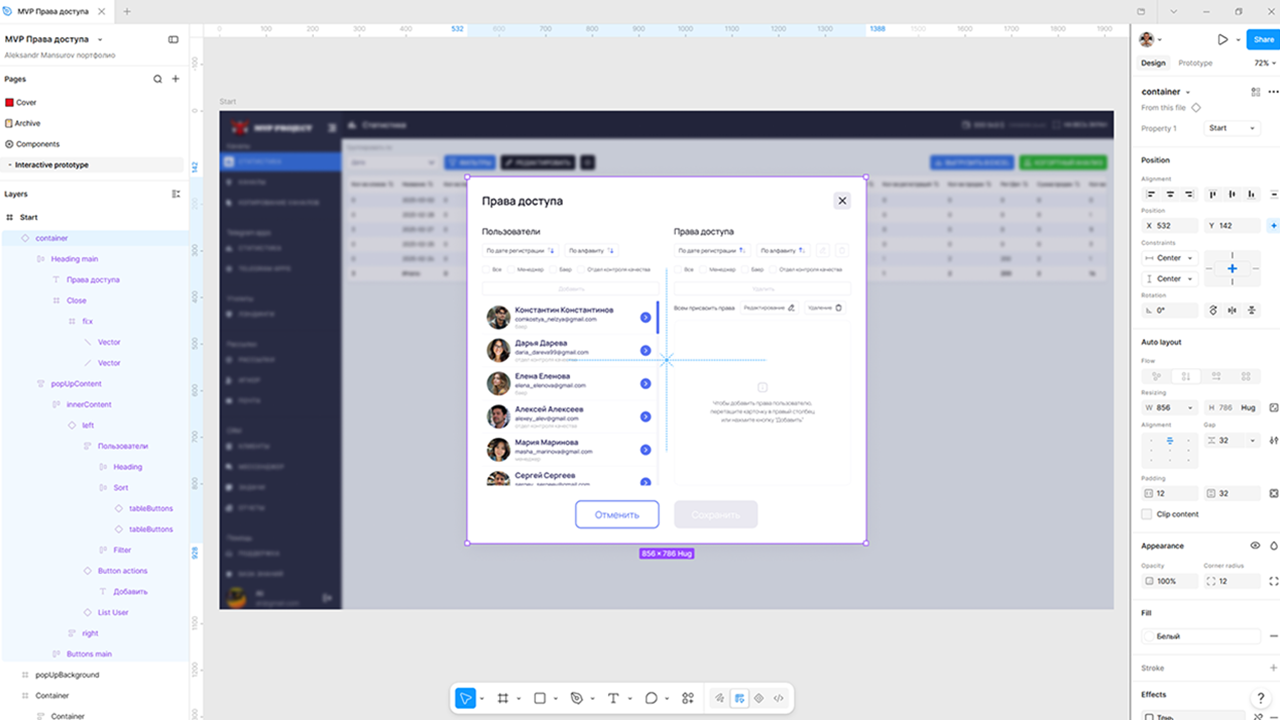
Task: Toggle Appearance visibility eye icon
Action: tap(1256, 546)
